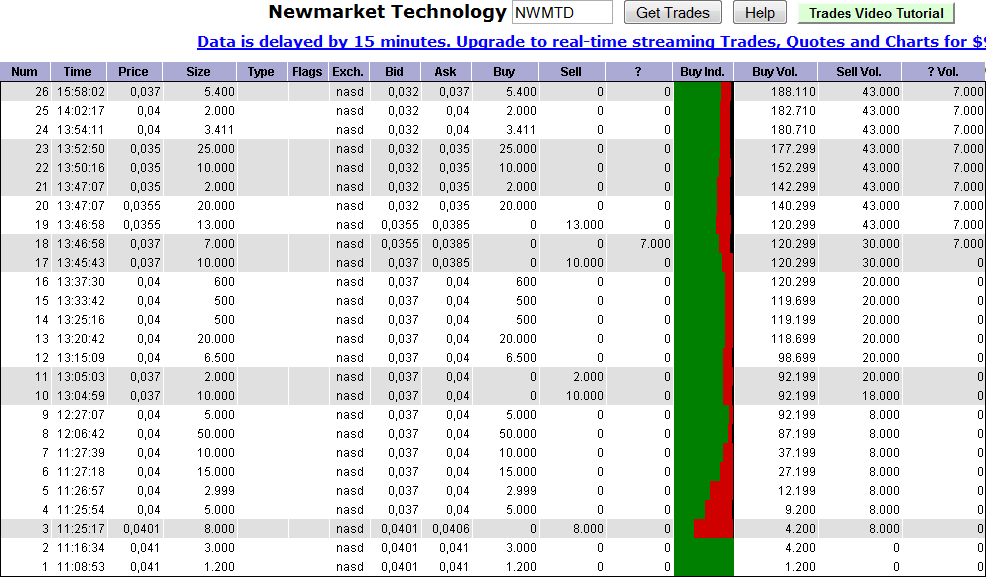Select the Type column header
Viewport: 986px width, 577px height.
[261, 72]
